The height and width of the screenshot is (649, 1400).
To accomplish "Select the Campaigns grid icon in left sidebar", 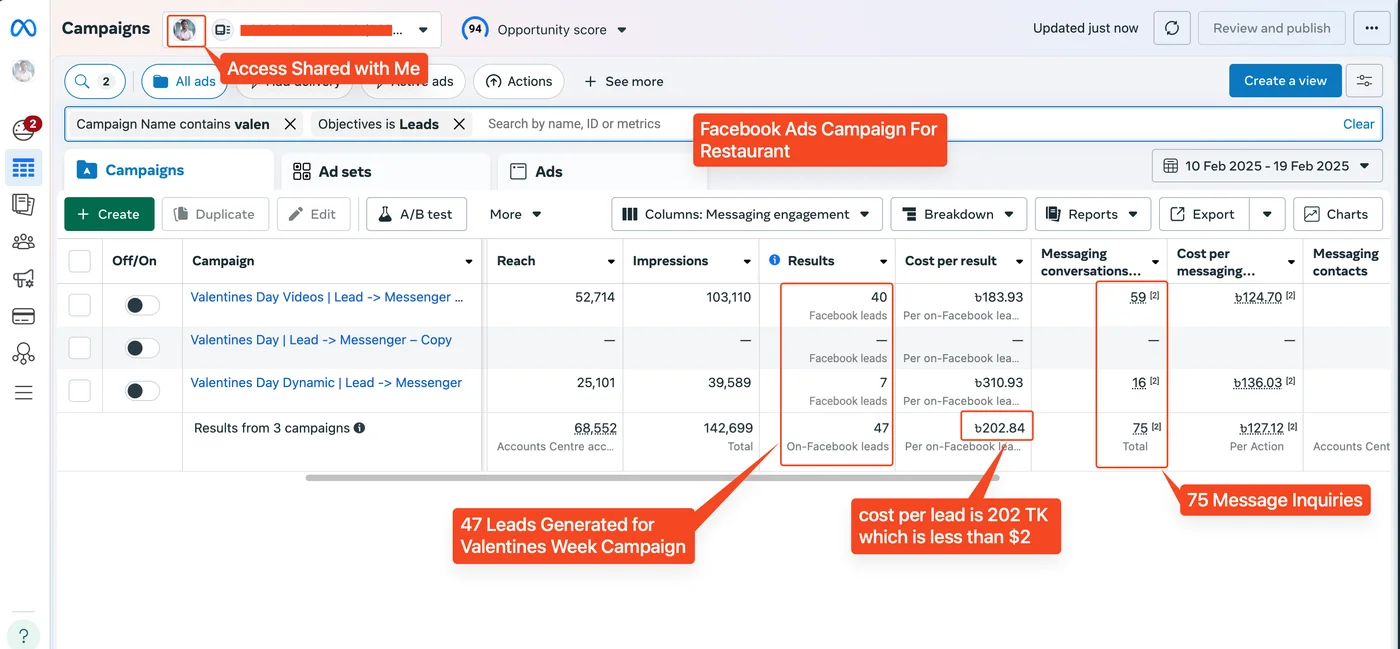I will tap(23, 166).
